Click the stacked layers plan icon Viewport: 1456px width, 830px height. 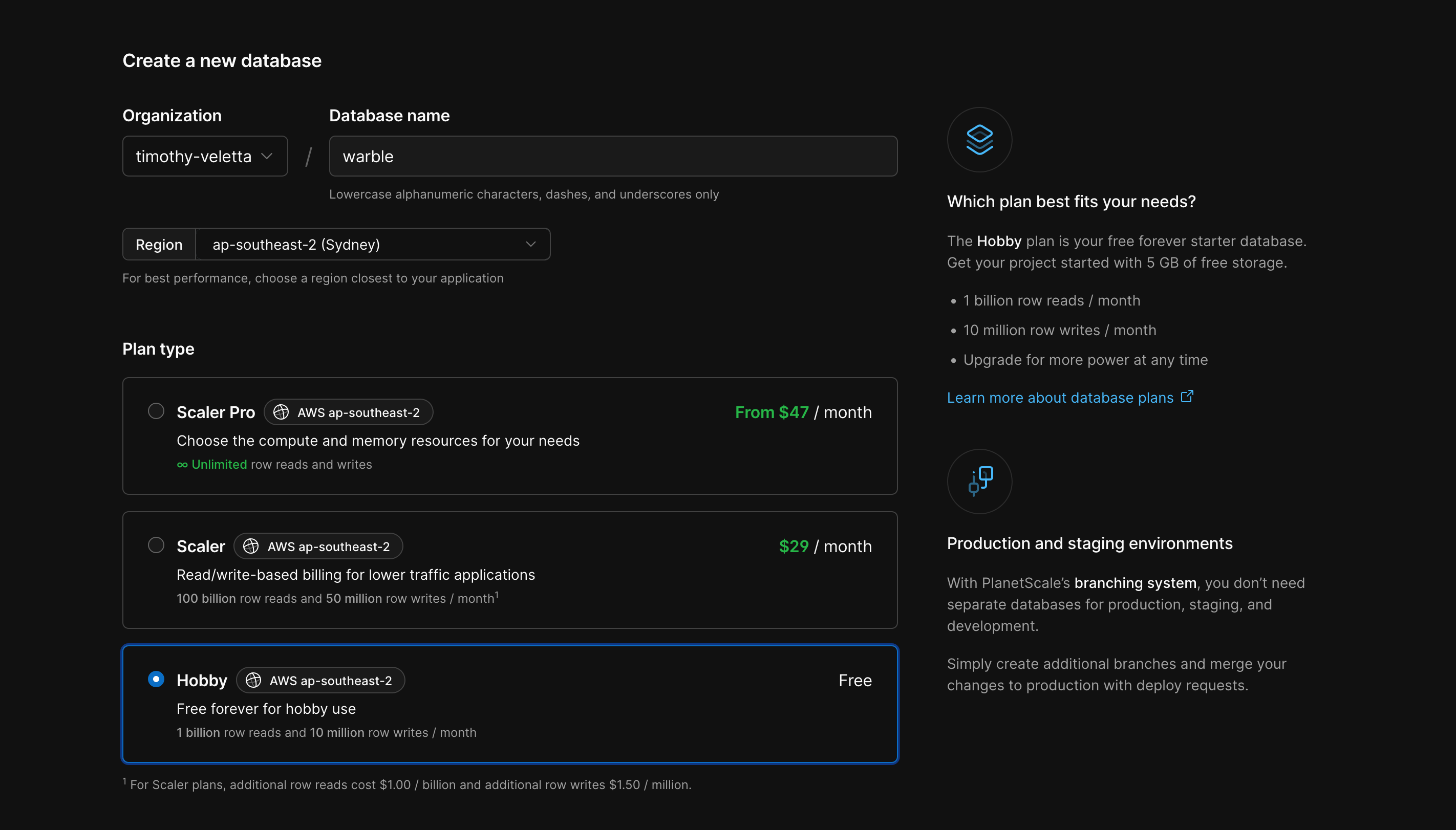[x=979, y=140]
